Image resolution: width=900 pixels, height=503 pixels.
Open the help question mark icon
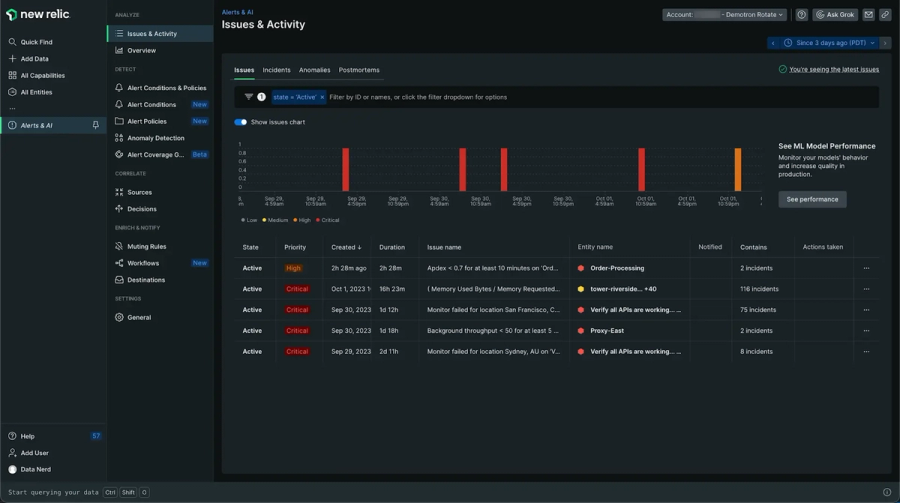[x=801, y=15]
